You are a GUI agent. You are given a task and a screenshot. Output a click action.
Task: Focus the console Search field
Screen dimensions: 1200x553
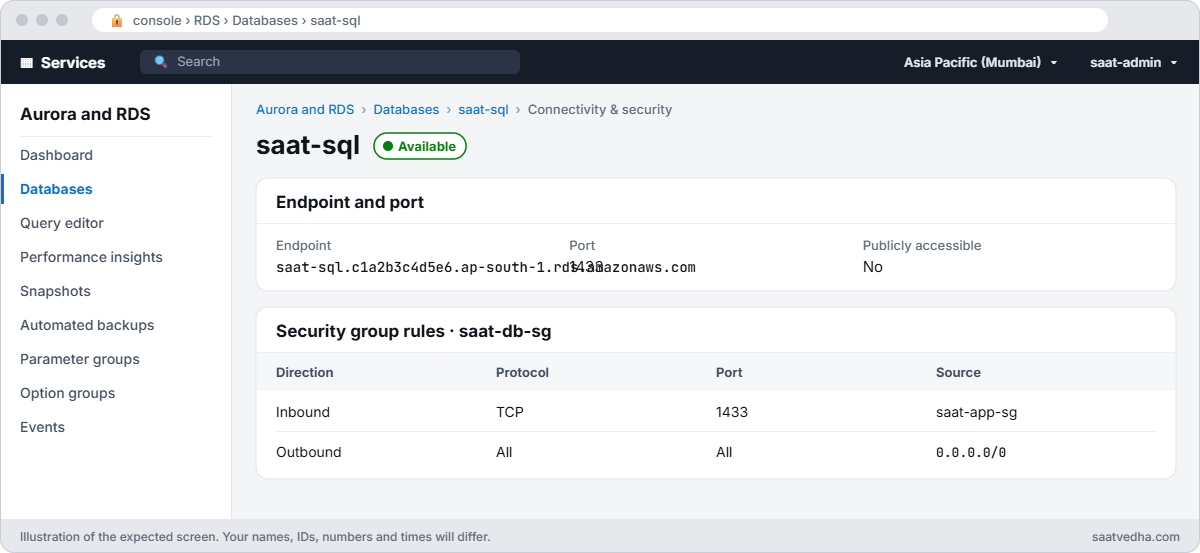(x=330, y=62)
